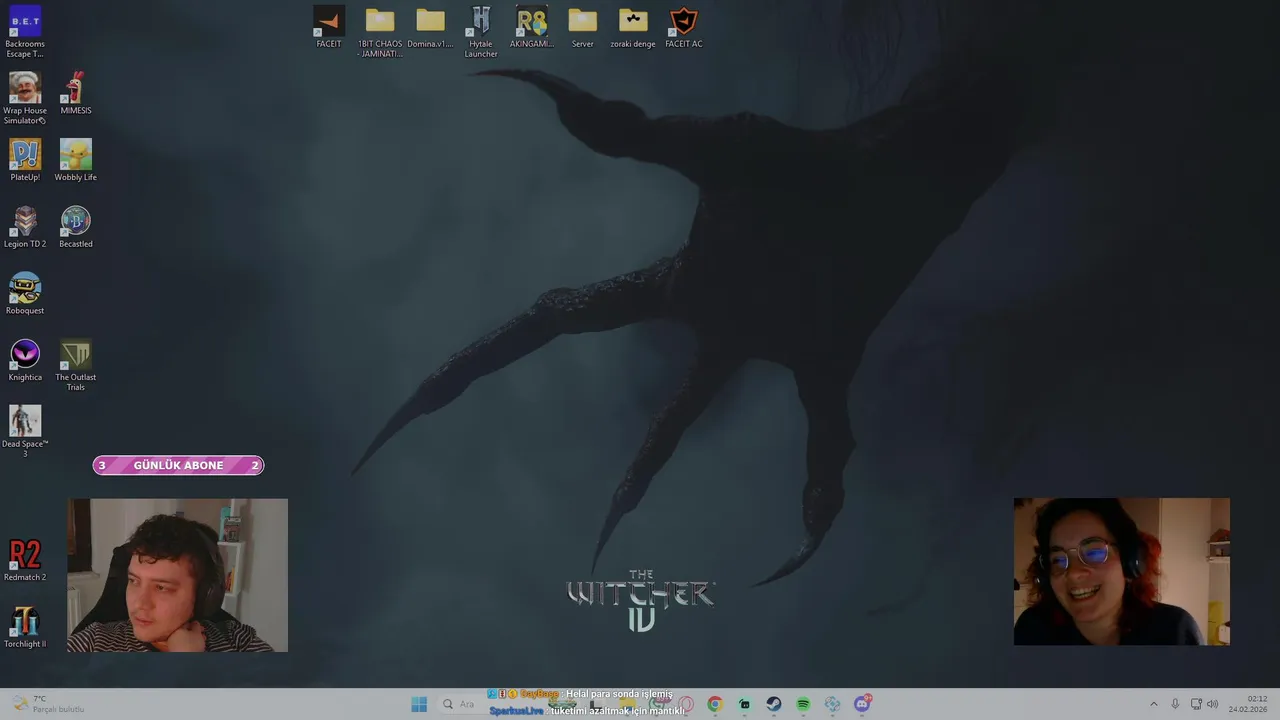The width and height of the screenshot is (1280, 720).
Task: Expand the hidden system tray icons
Action: [1153, 704]
